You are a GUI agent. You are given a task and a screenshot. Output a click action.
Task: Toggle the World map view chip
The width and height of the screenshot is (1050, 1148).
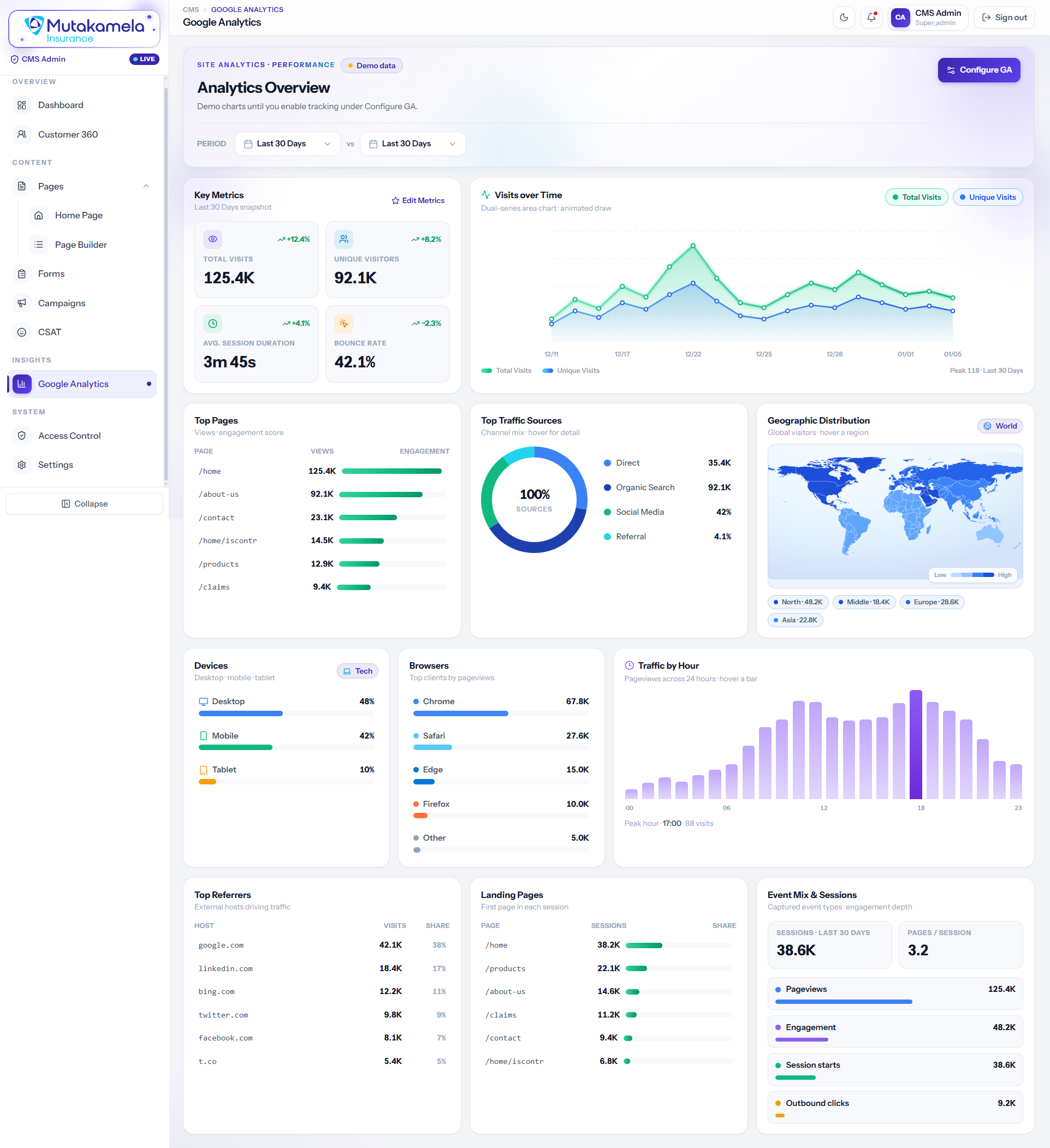(1000, 426)
